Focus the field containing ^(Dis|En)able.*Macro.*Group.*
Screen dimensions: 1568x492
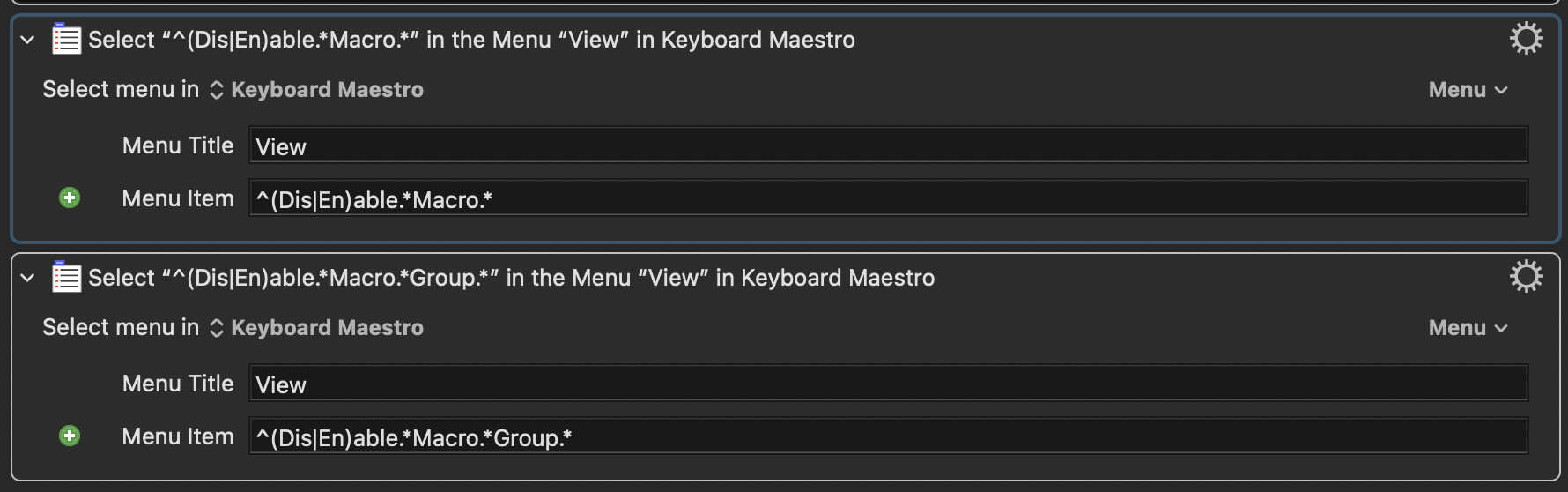(888, 436)
